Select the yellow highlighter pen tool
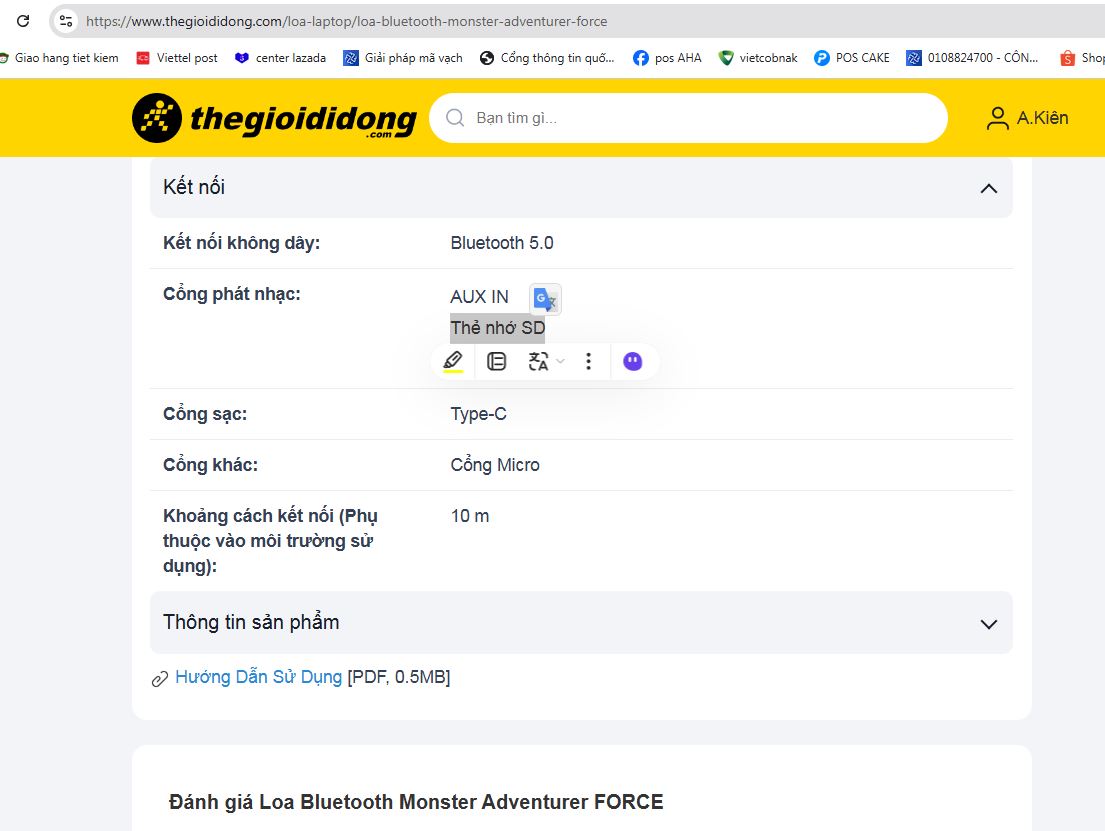Screen dimensions: 1105x831 coord(453,361)
